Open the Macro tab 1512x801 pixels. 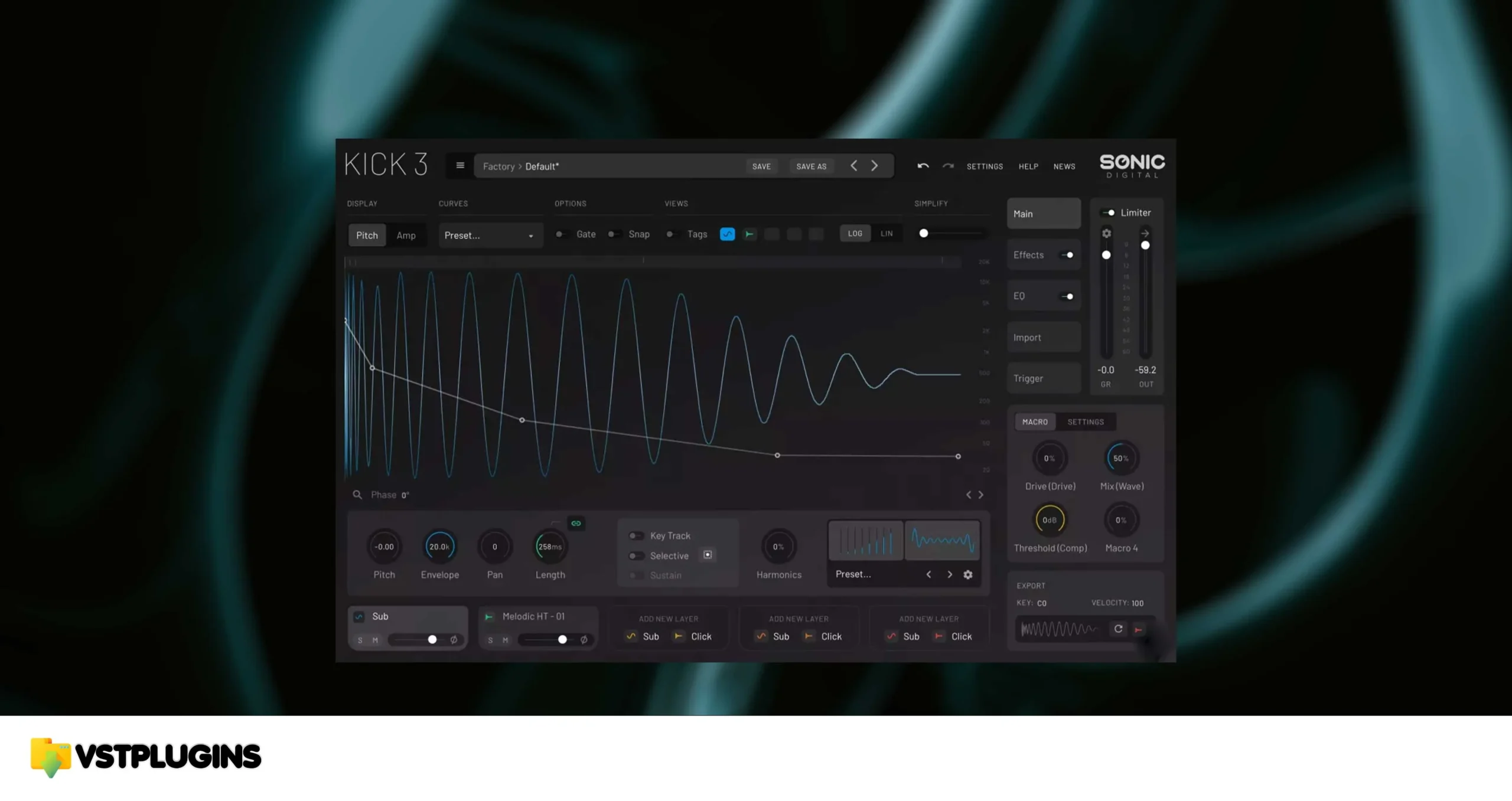pyautogui.click(x=1035, y=421)
